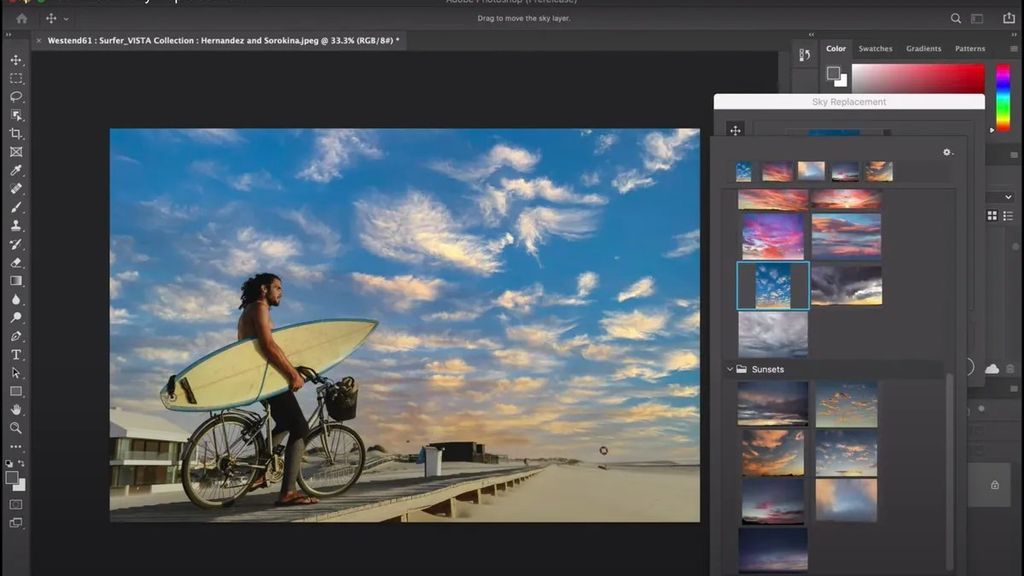This screenshot has width=1024, height=576.
Task: Switch to the Patterns tab
Action: (969, 48)
